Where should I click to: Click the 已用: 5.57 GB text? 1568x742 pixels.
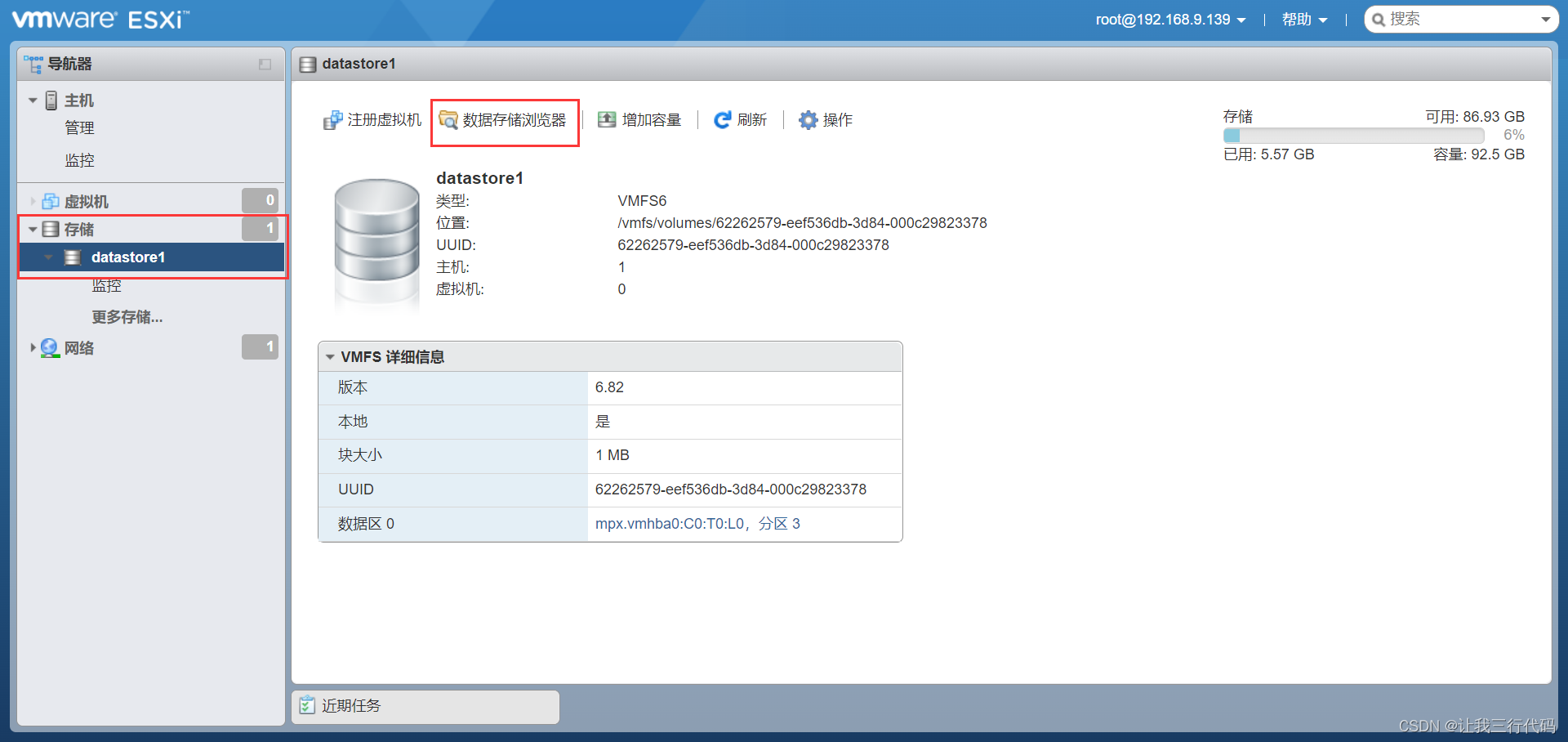click(1269, 154)
